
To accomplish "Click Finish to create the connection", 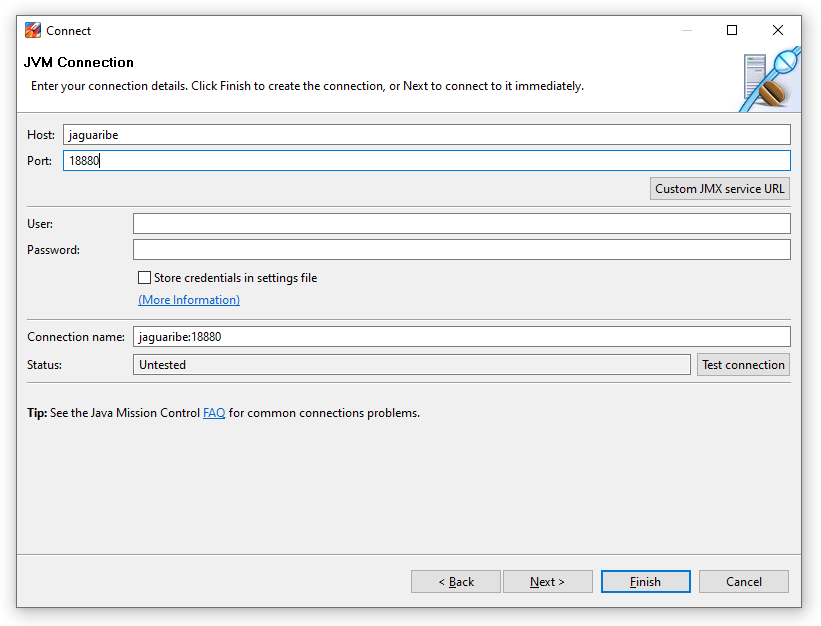I will click(x=645, y=581).
